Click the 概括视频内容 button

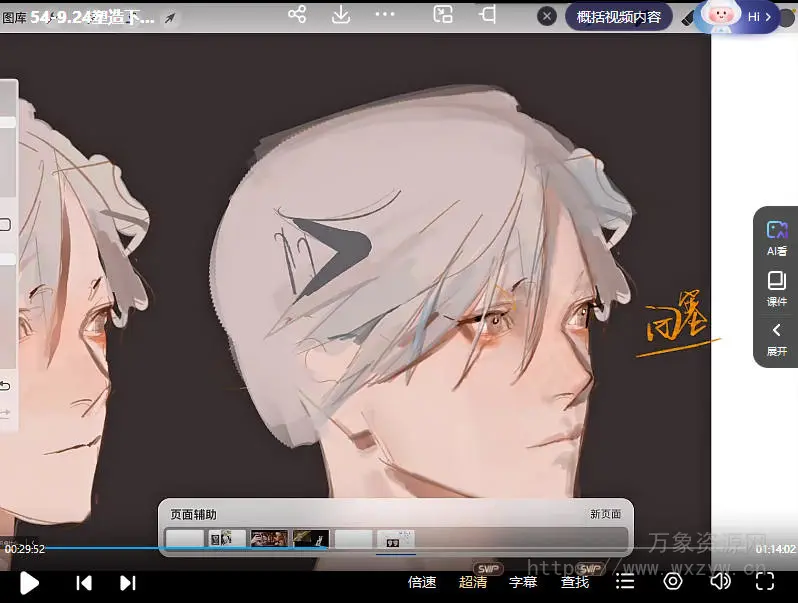[619, 17]
